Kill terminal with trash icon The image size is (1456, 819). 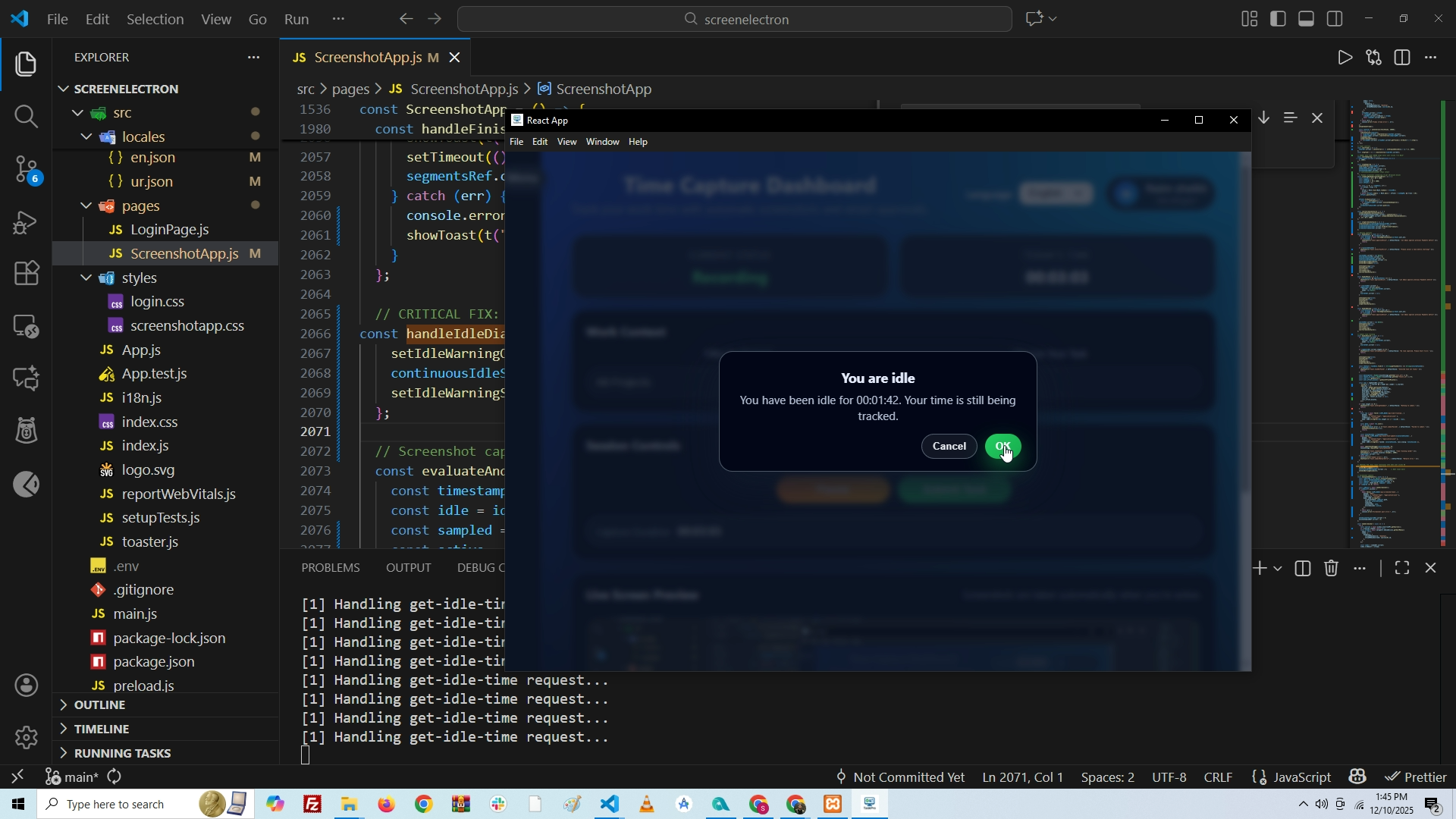coord(1332,569)
